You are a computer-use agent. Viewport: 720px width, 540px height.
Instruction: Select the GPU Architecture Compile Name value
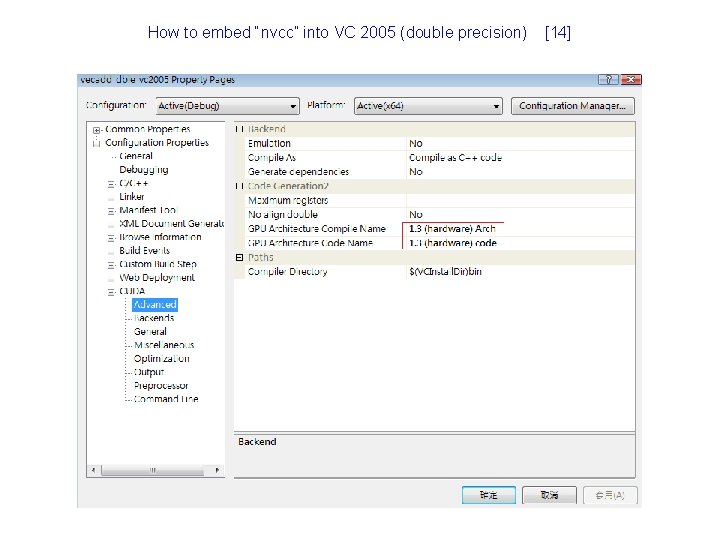520,229
